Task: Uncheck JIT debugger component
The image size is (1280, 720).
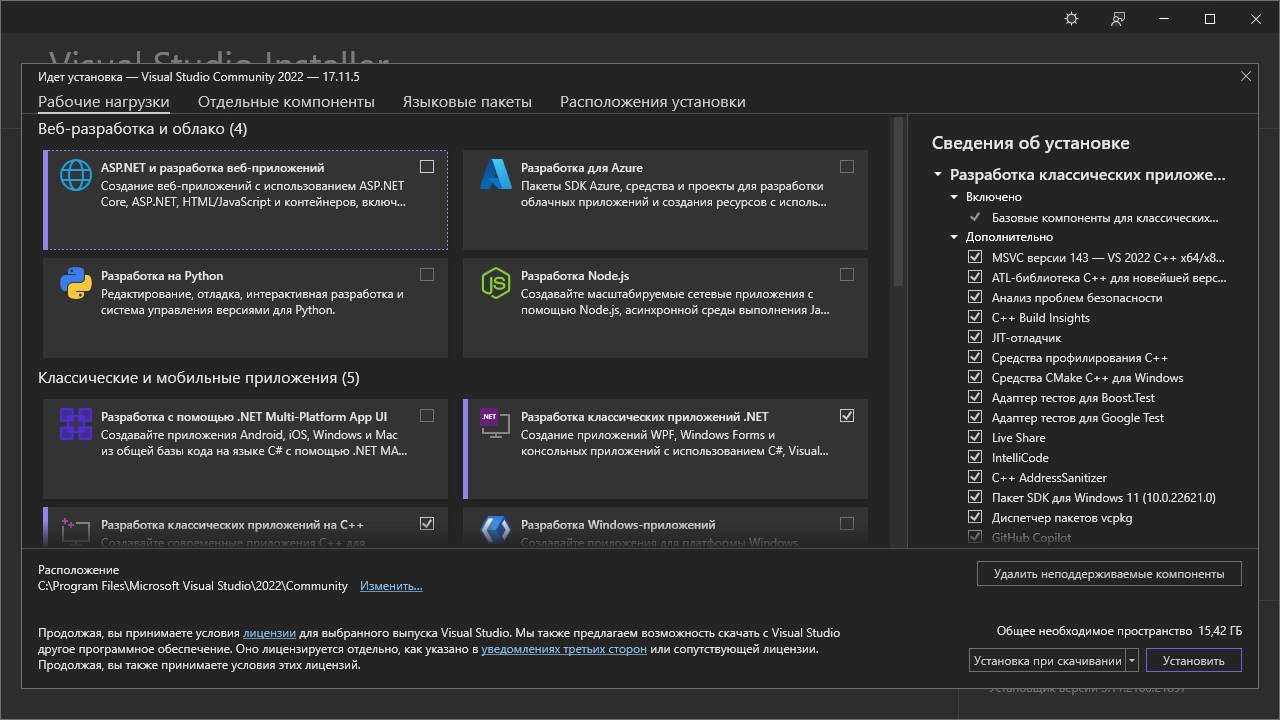Action: click(x=975, y=337)
